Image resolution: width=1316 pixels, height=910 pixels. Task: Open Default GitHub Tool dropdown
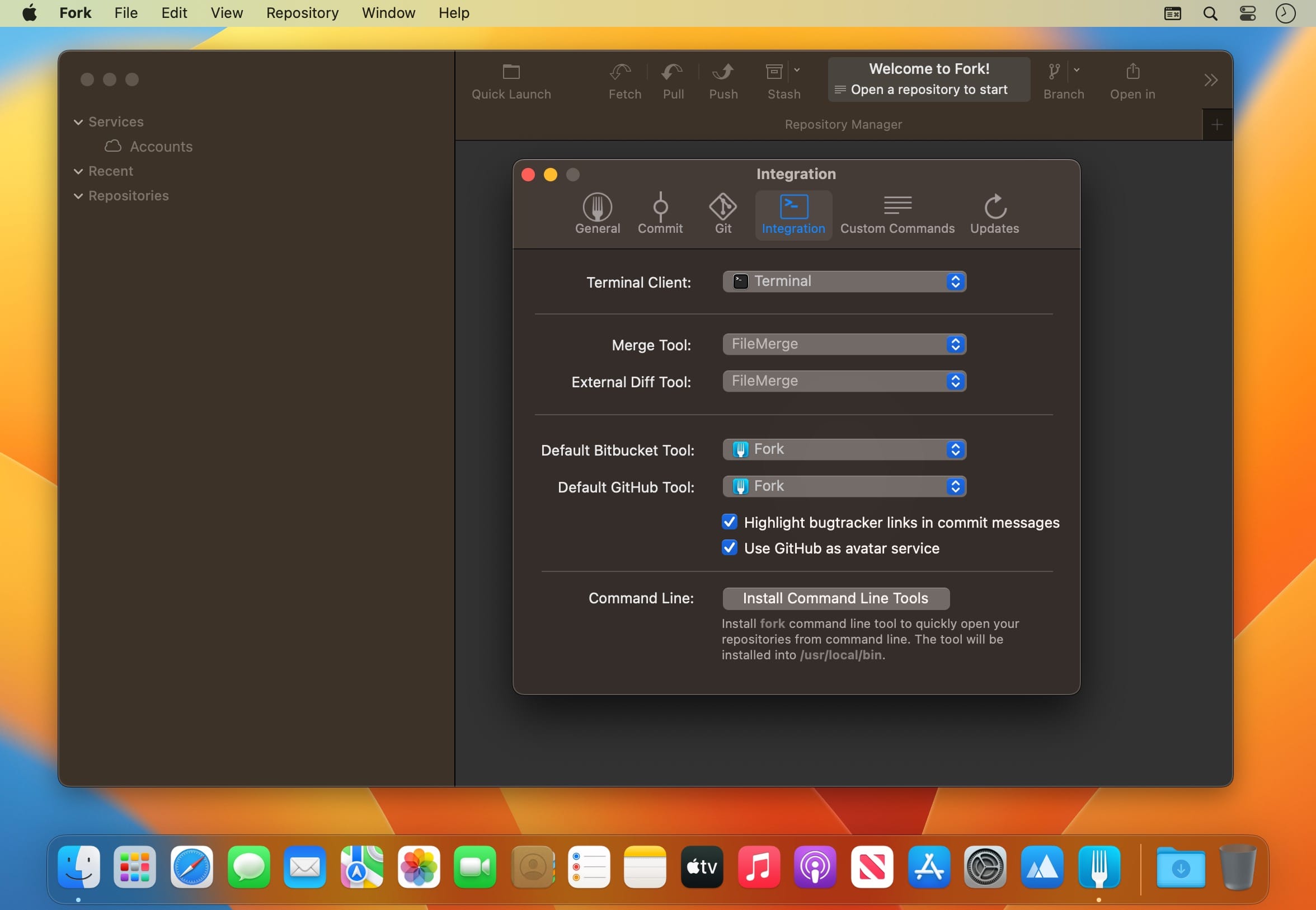844,486
